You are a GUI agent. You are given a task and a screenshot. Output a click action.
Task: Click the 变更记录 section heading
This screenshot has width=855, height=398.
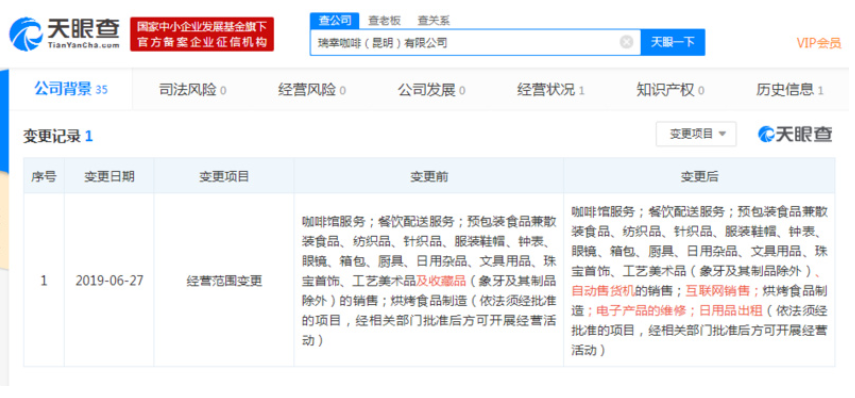pos(58,136)
